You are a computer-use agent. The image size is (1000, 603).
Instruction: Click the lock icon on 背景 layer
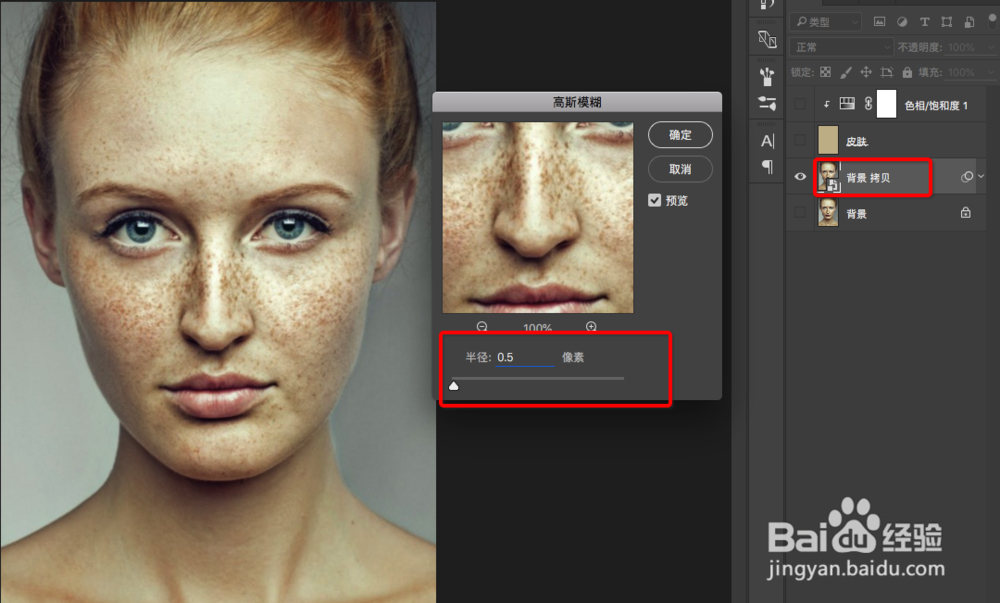pos(966,213)
